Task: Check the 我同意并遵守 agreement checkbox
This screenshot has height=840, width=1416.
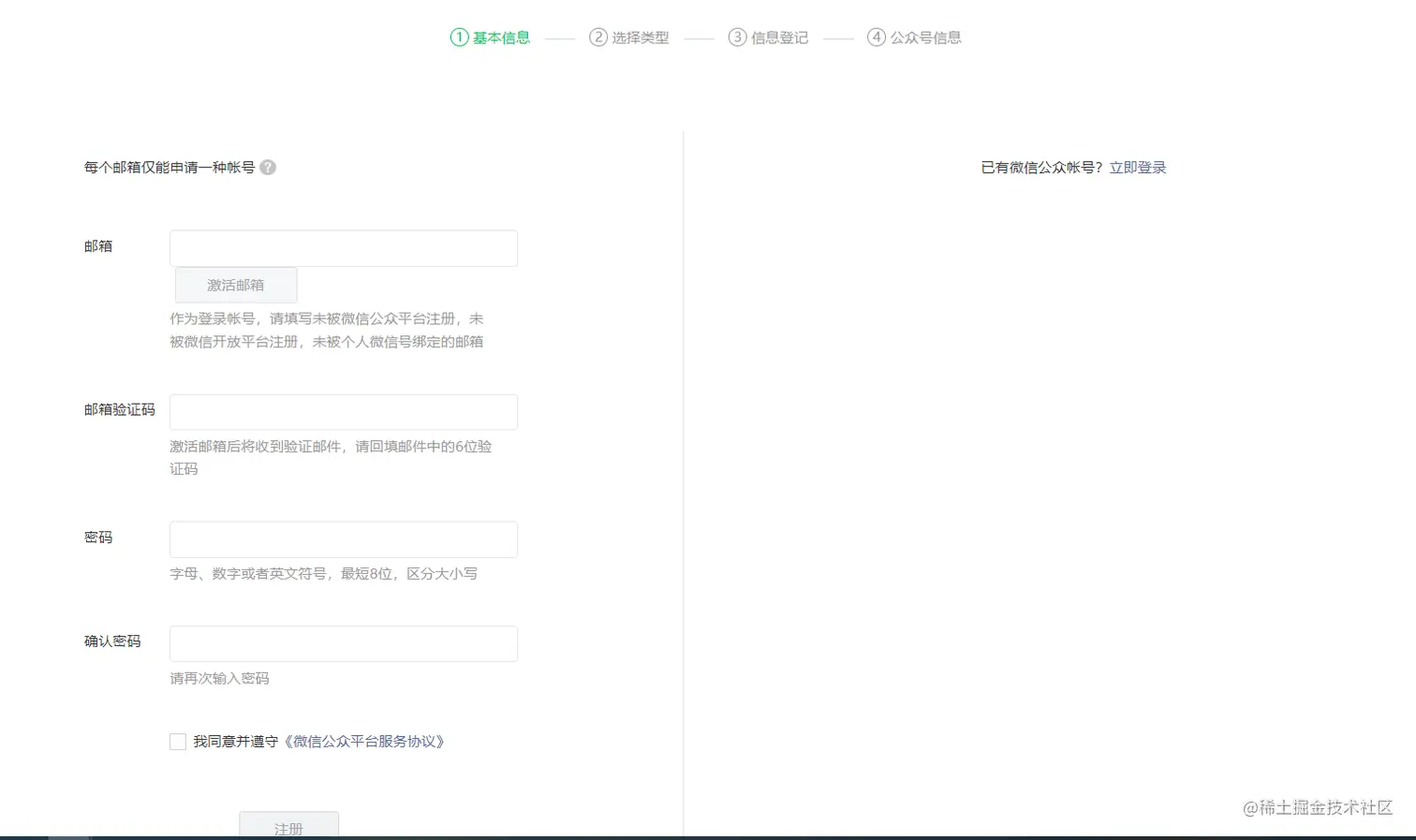Action: coord(178,742)
